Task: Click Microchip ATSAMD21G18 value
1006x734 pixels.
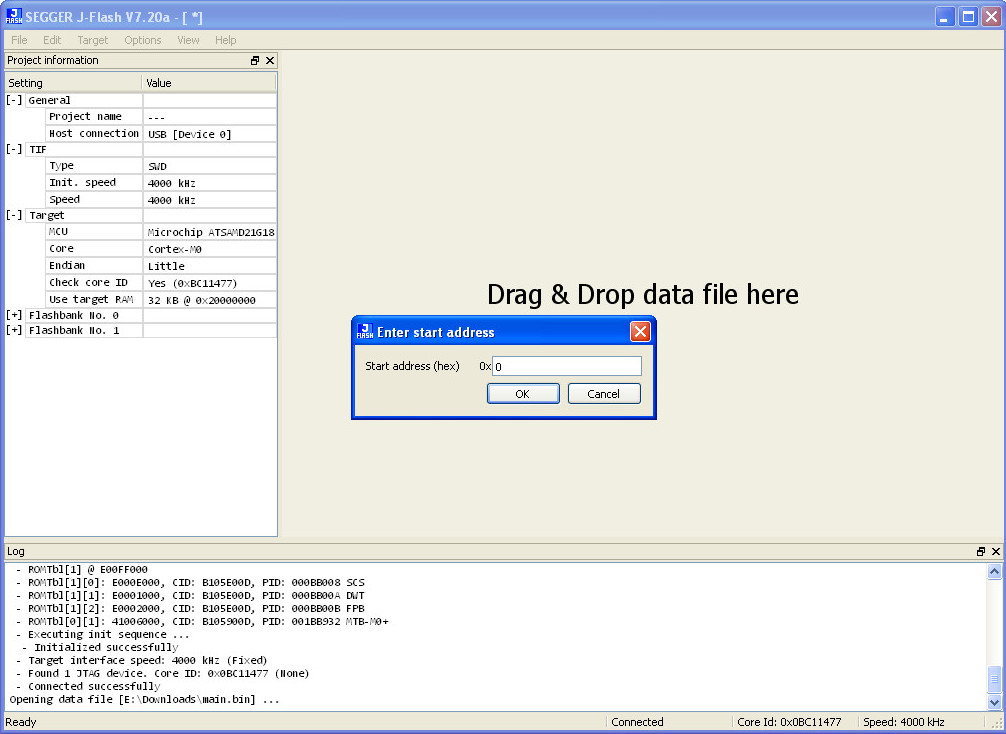Action: 210,232
